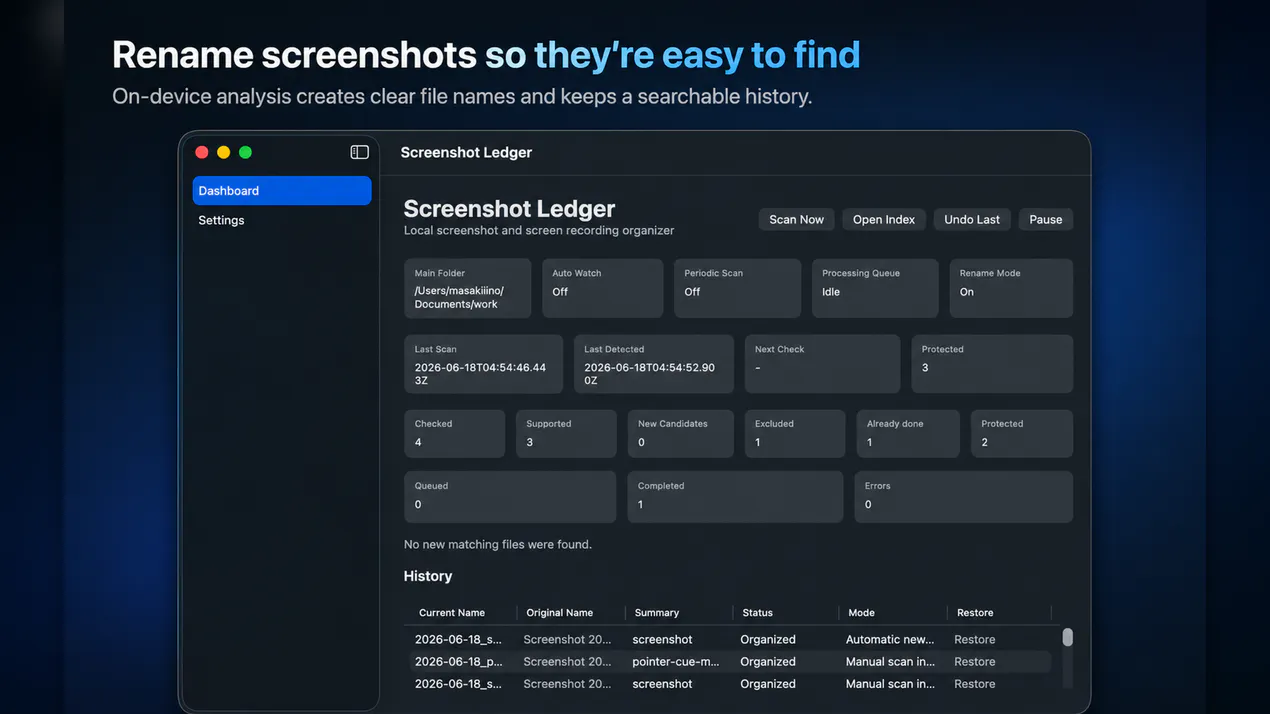
Task: Select the history row named 2026-06-18_p...
Action: pos(730,662)
